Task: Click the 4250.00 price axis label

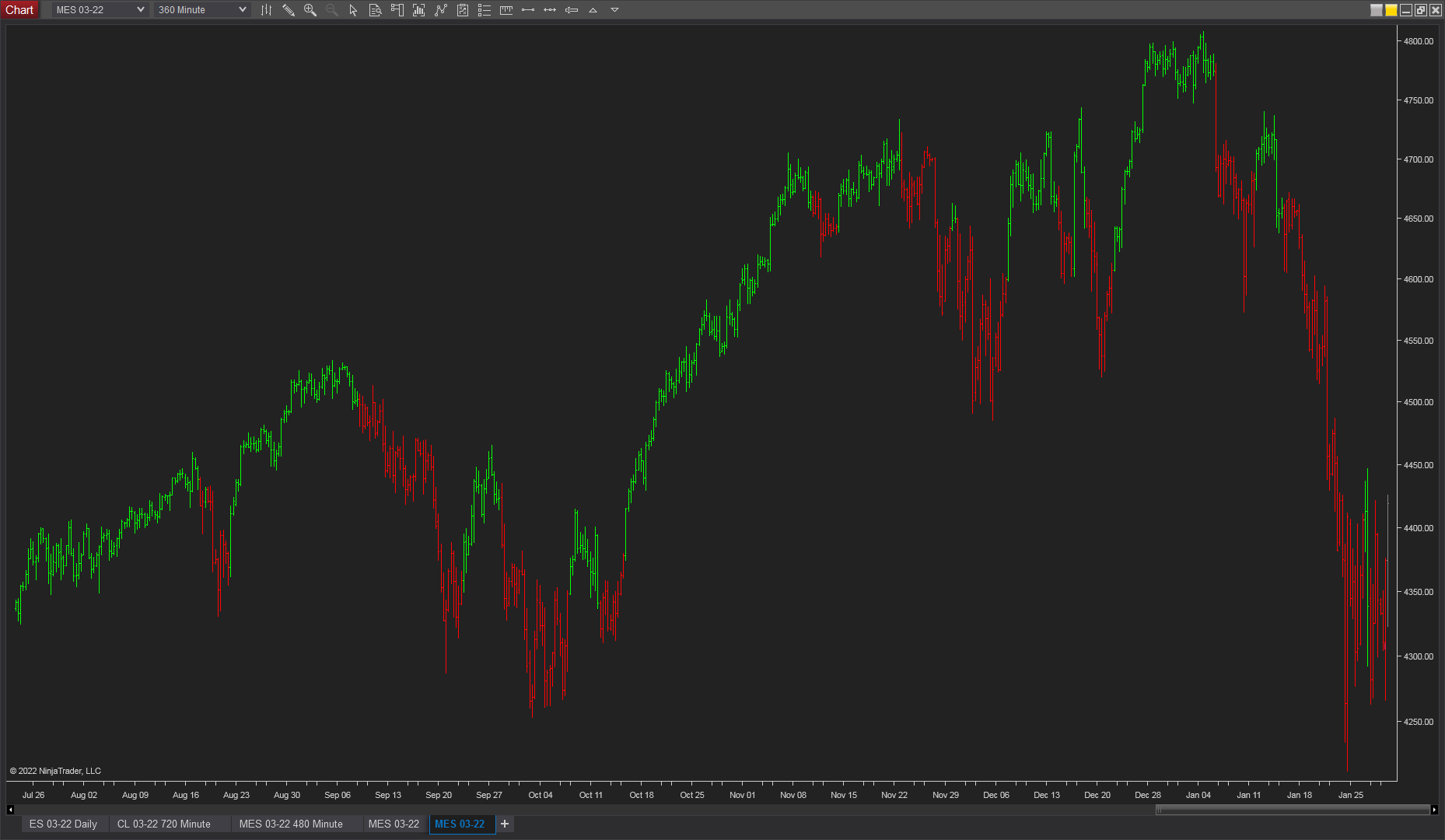Action: click(x=1419, y=722)
